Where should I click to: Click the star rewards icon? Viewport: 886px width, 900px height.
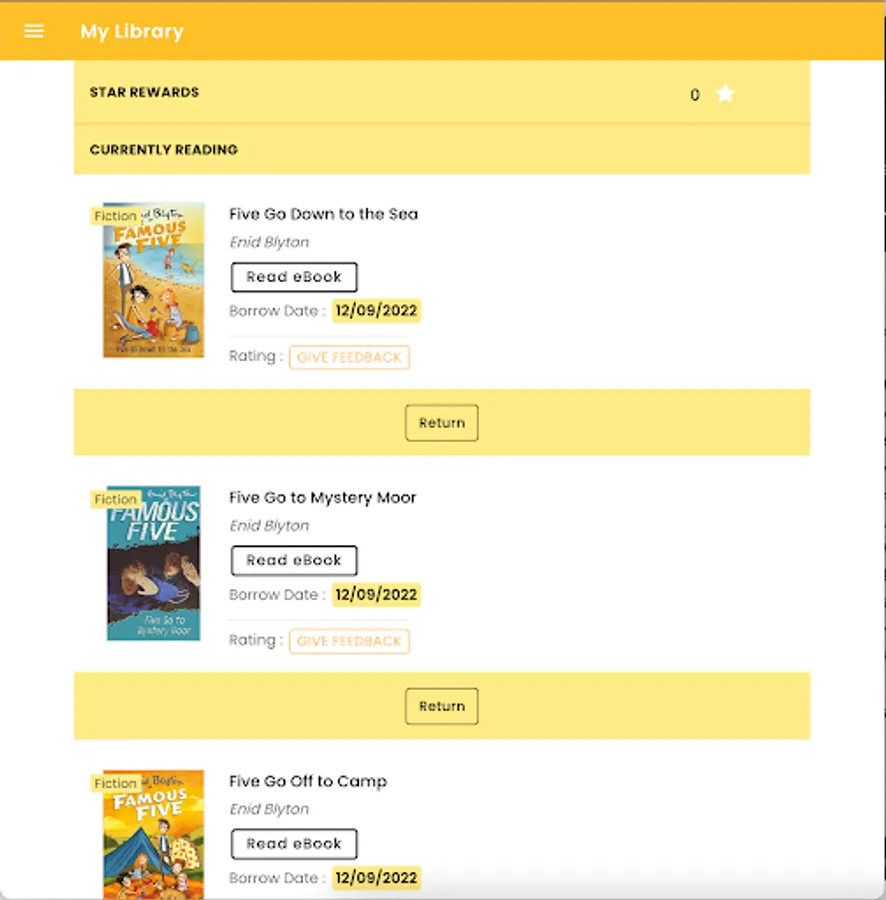click(726, 94)
